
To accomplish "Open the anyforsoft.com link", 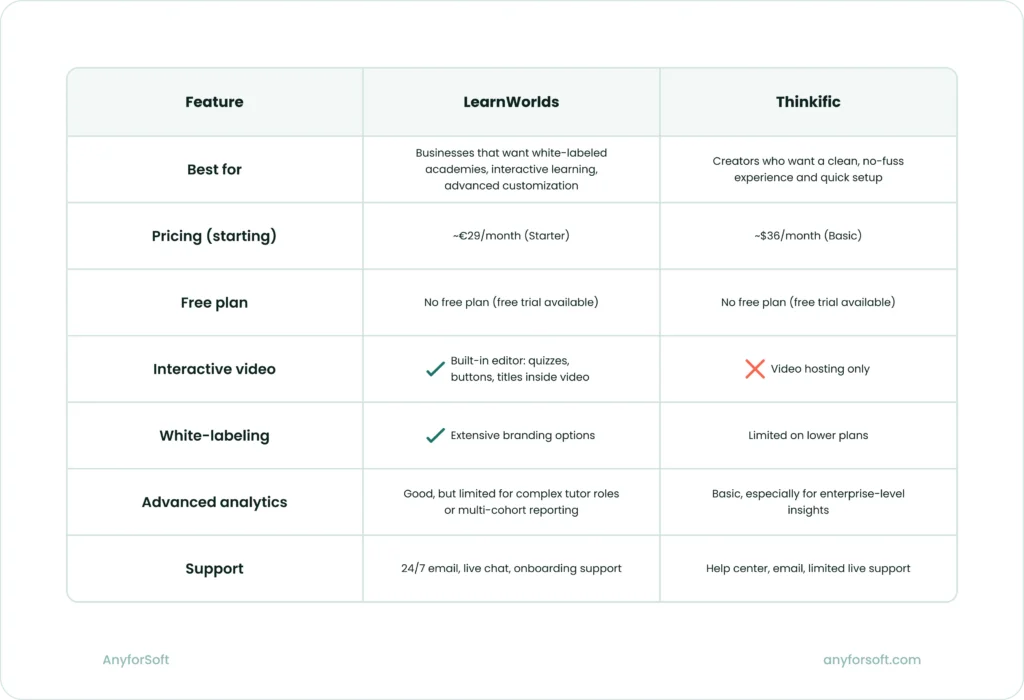I will (x=871, y=660).
